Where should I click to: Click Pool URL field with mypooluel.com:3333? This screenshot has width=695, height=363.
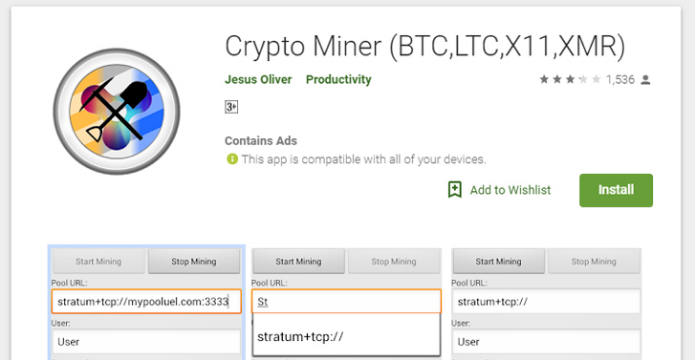tap(146, 302)
